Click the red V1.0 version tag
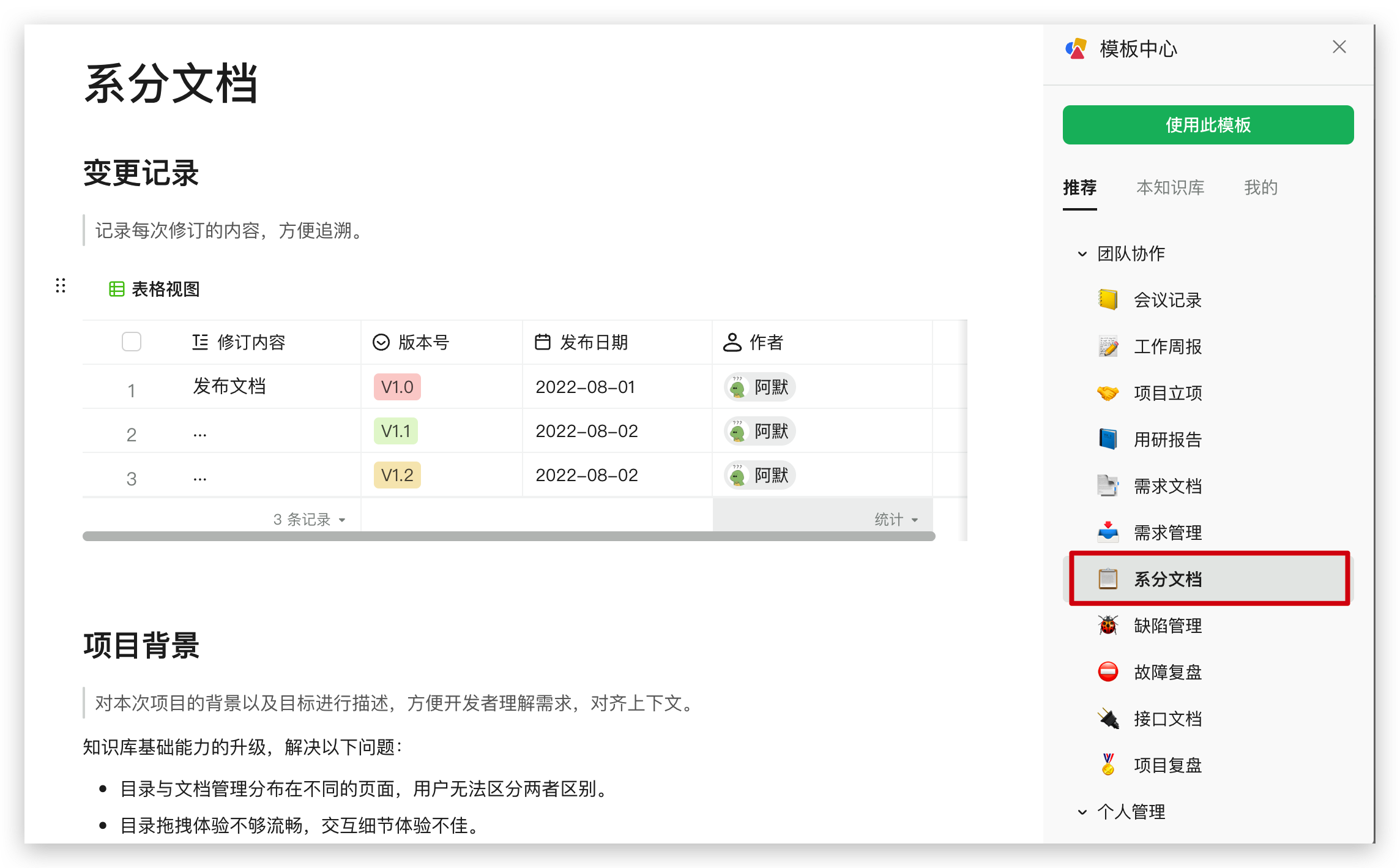Viewport: 1400px width, 868px height. pyautogui.click(x=397, y=387)
